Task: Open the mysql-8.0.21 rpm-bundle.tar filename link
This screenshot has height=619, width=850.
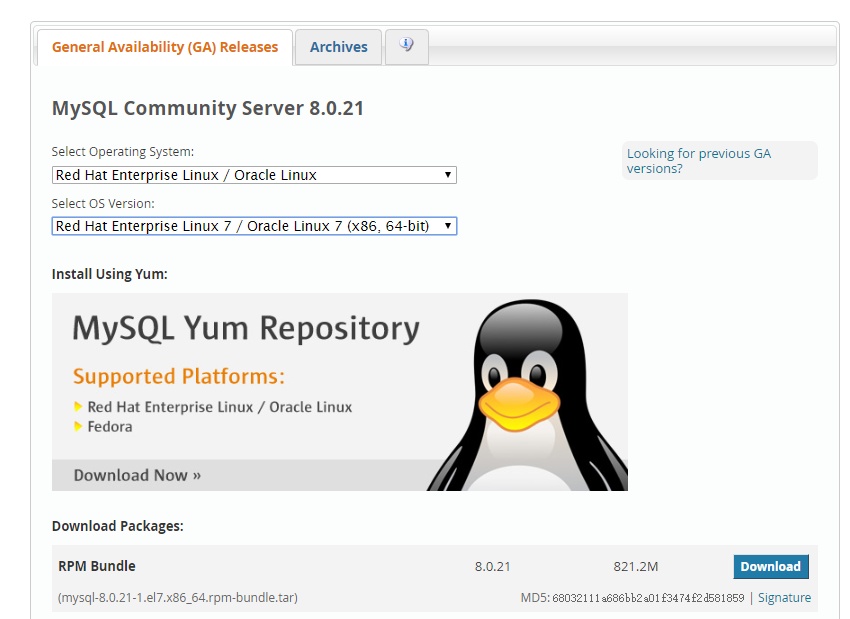Action: [x=175, y=597]
